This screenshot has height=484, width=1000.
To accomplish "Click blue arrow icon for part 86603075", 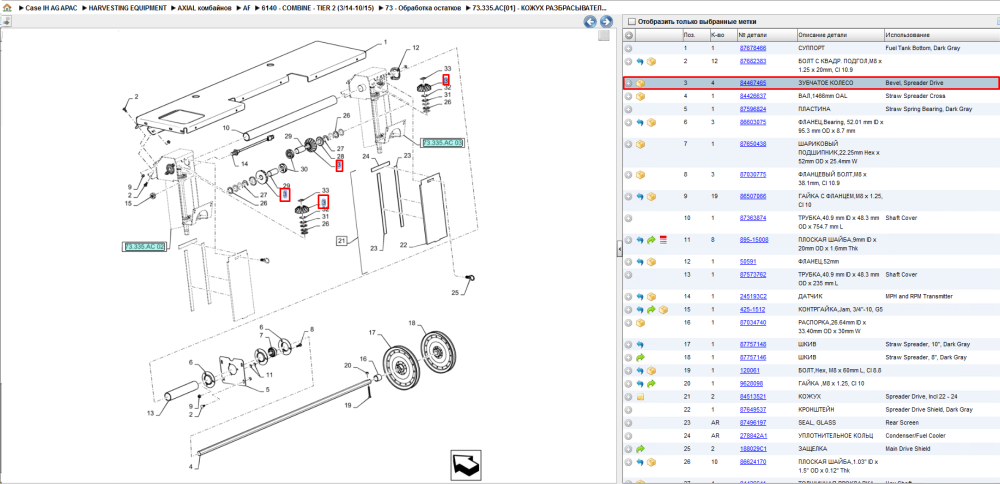I will pos(640,122).
